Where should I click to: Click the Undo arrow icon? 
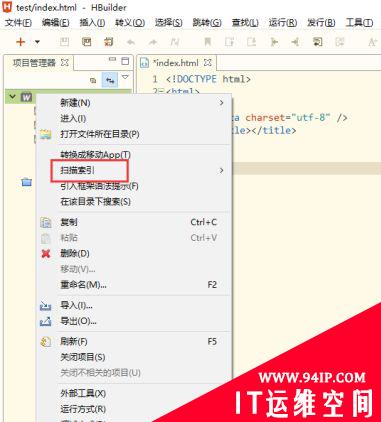coord(131,42)
